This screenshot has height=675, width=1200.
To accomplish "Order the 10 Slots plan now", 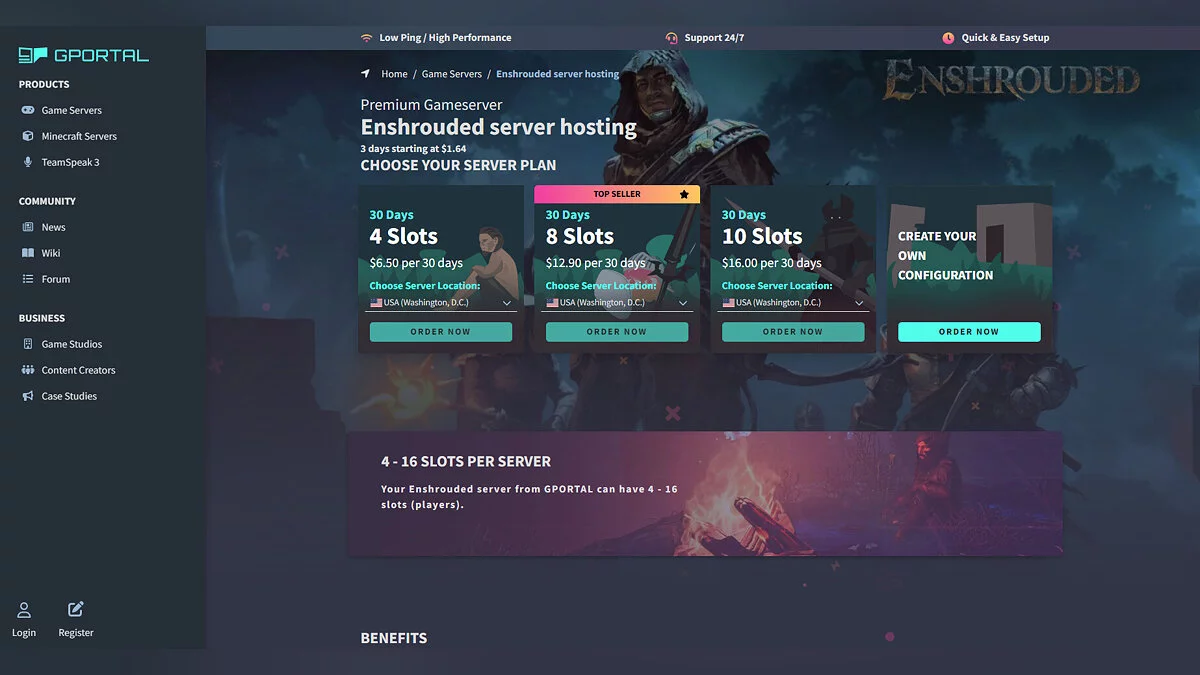I will pyautogui.click(x=793, y=332).
